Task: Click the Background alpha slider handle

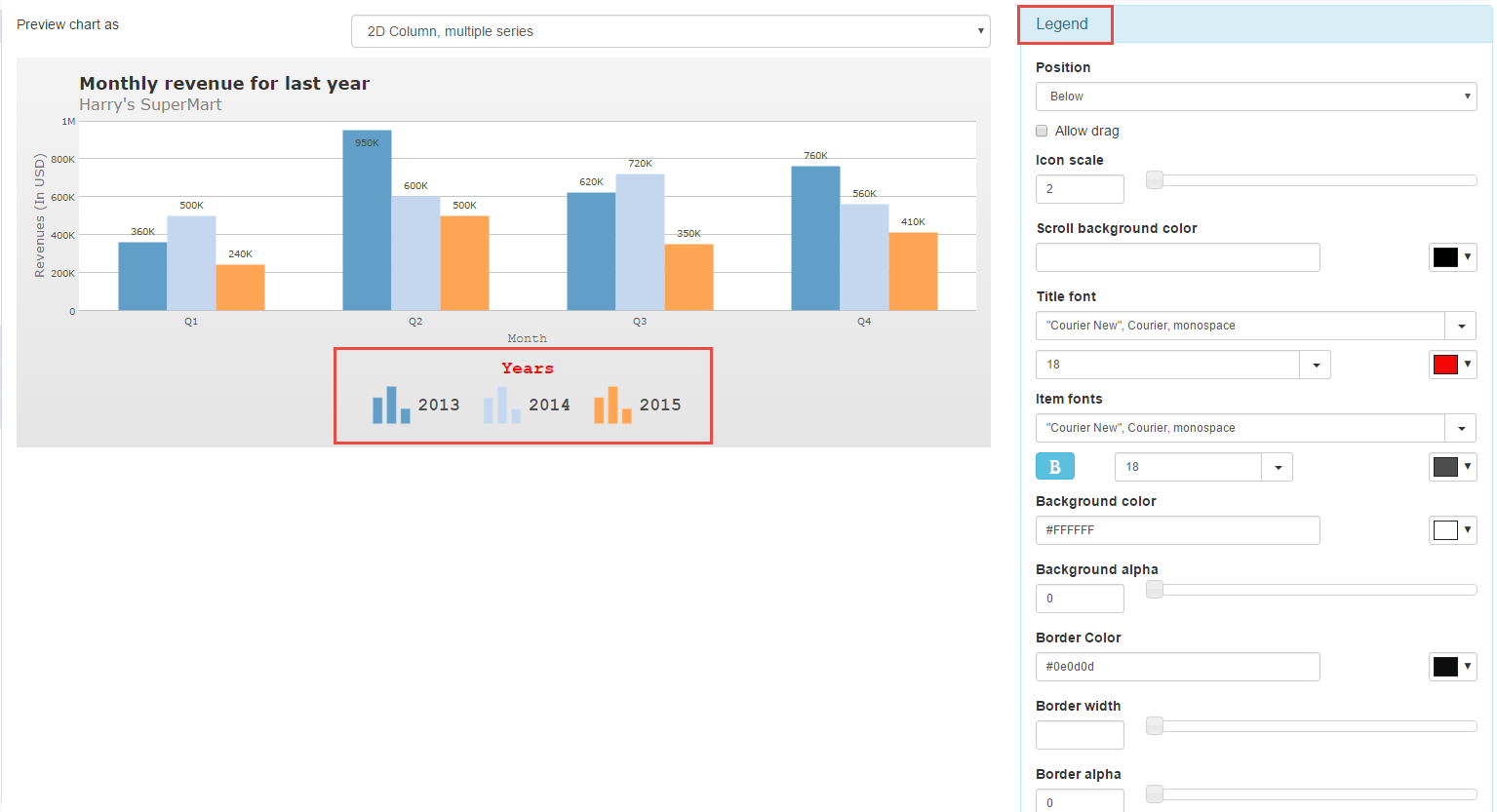Action: coord(1155,590)
